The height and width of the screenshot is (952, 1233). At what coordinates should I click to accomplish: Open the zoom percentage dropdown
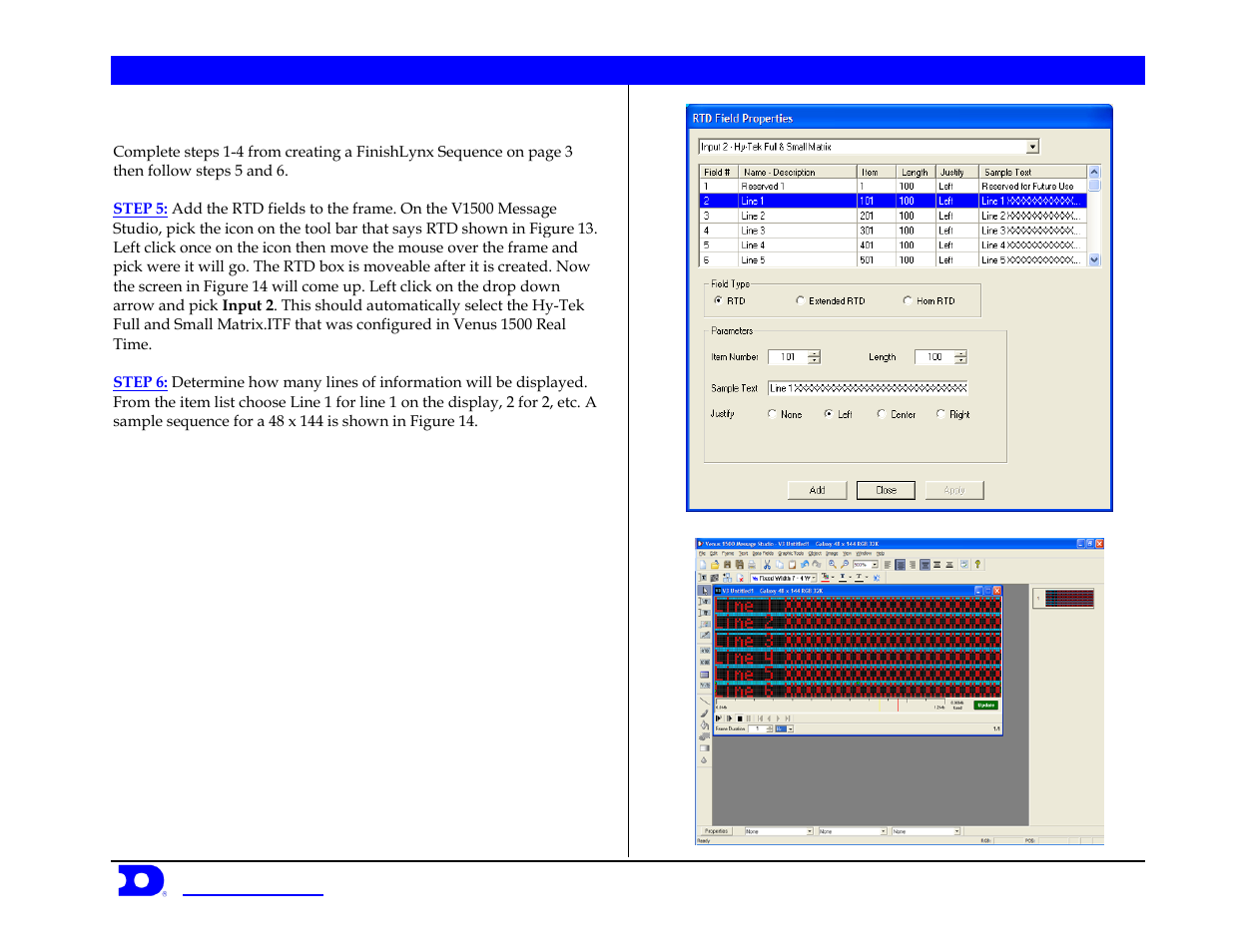coord(875,565)
